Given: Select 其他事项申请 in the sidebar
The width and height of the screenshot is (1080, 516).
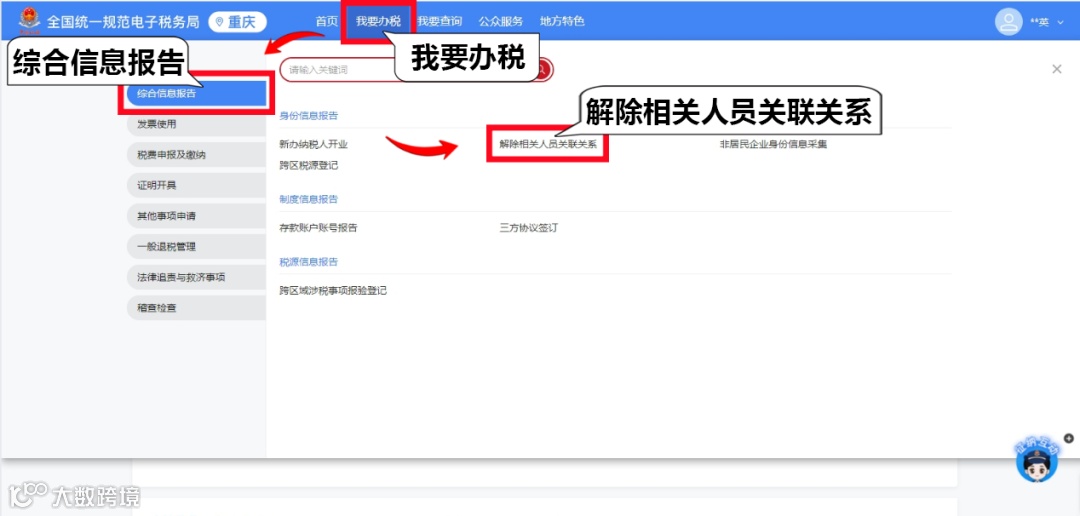Looking at the screenshot, I should point(197,216).
